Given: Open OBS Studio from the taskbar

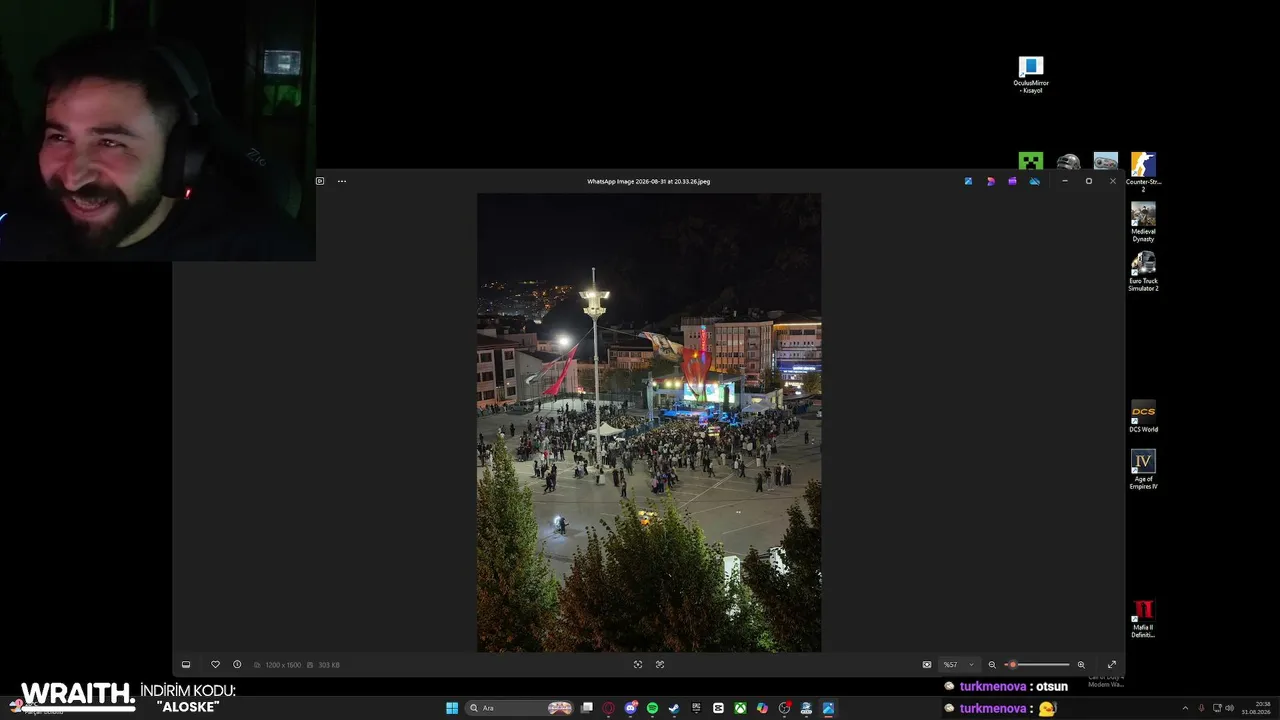Looking at the screenshot, I should [x=784, y=708].
